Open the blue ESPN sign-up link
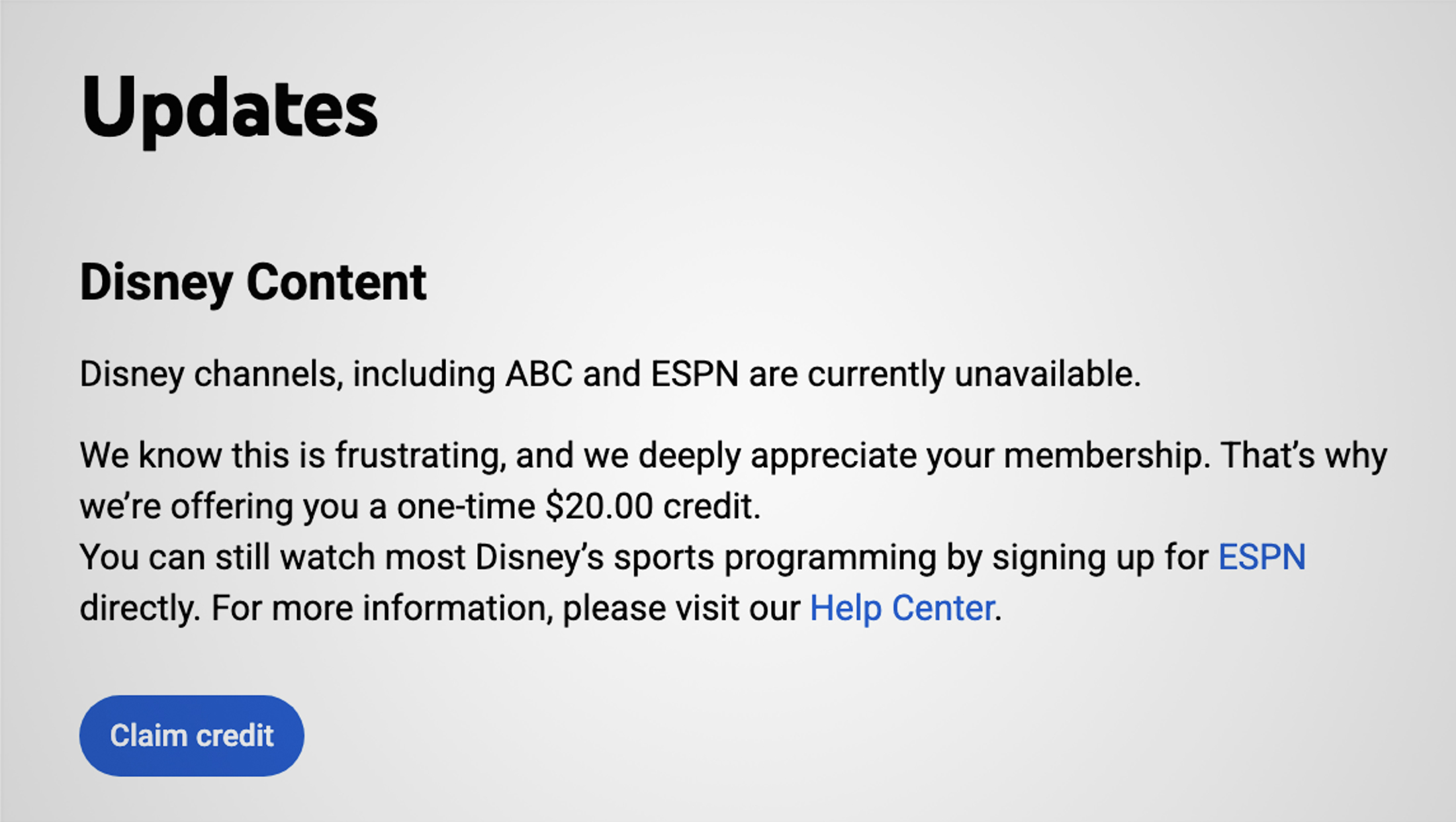1456x822 pixels. point(1261,557)
